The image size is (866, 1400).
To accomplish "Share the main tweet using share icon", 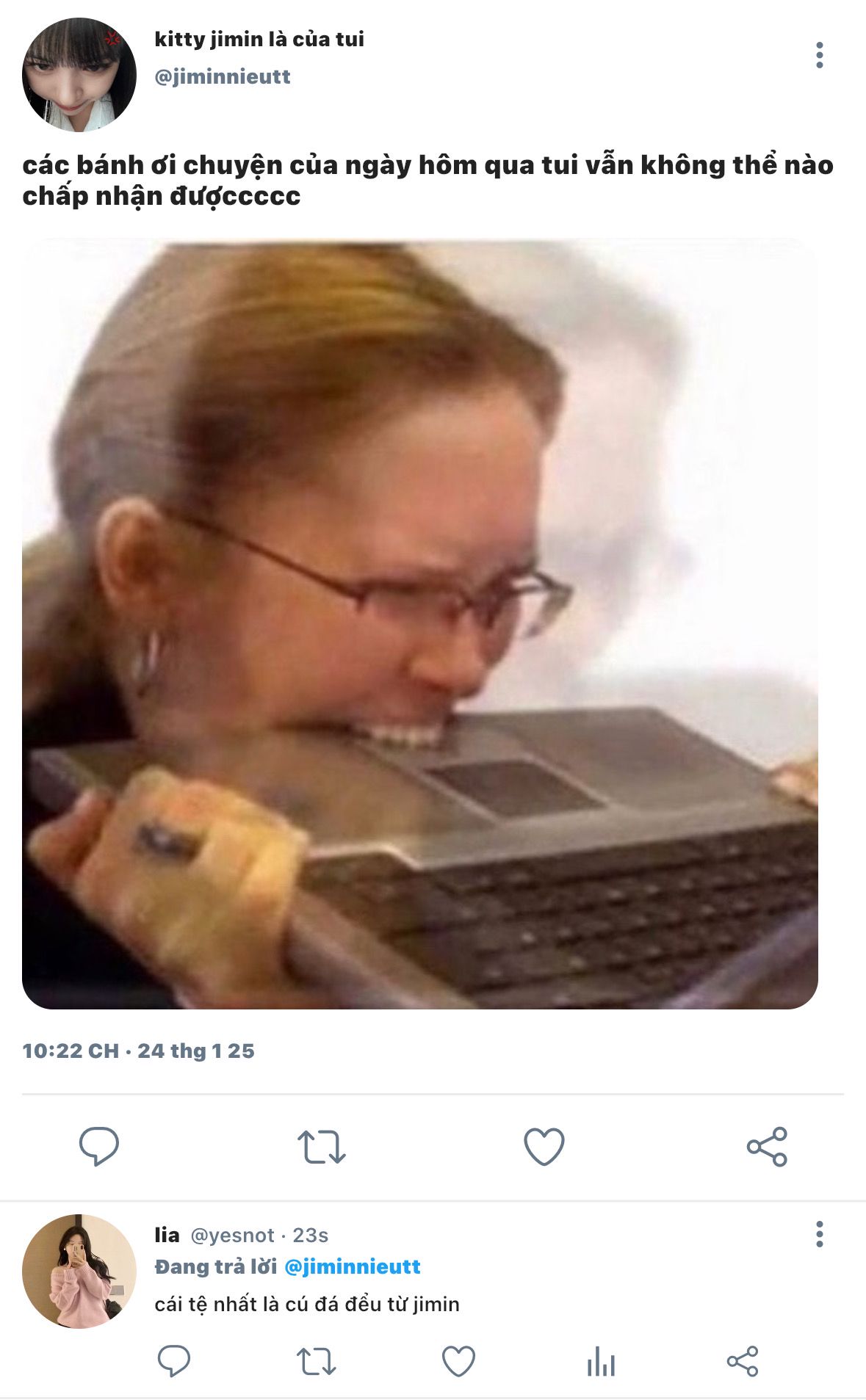I will (x=767, y=1147).
